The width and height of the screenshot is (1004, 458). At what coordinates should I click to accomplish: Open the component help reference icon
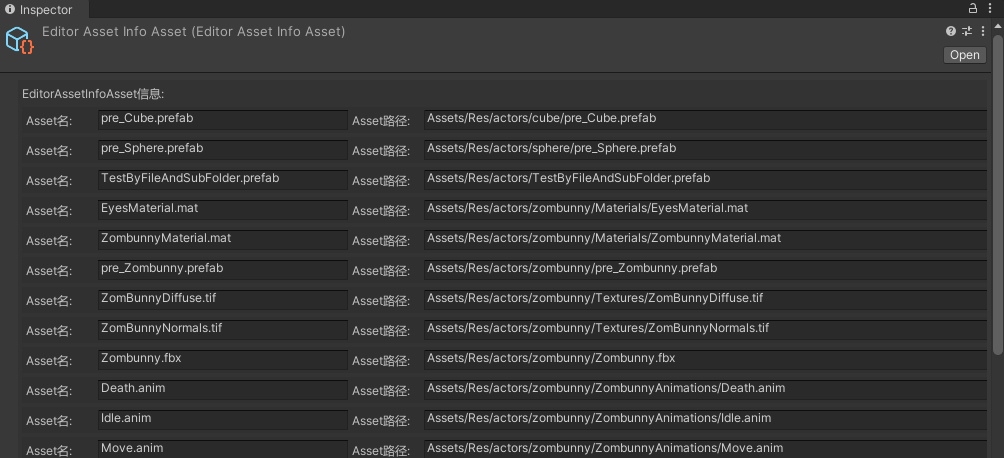[x=950, y=31]
